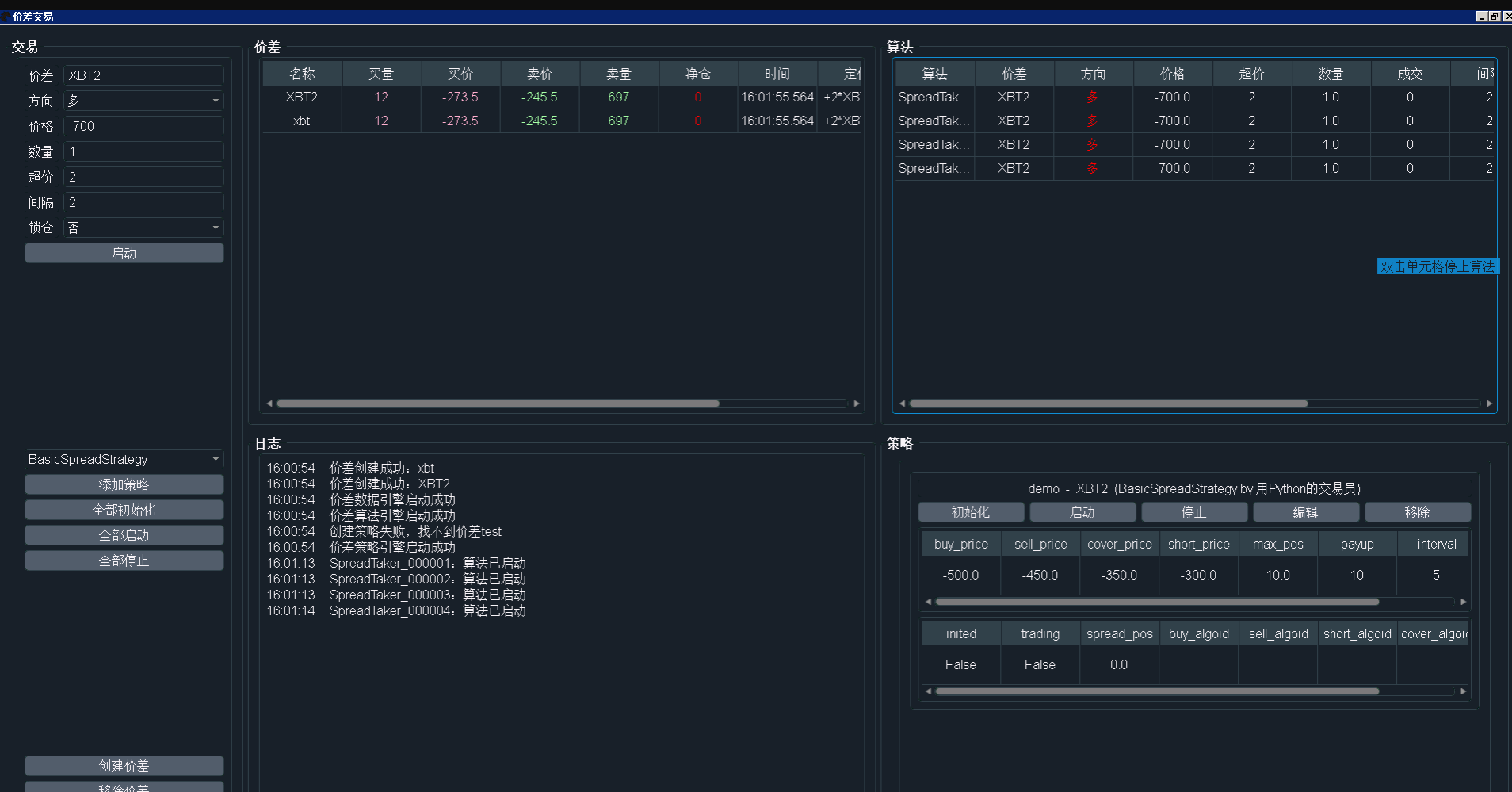Click the 全部启动 button
The width and height of the screenshot is (1512, 792).
tap(124, 535)
